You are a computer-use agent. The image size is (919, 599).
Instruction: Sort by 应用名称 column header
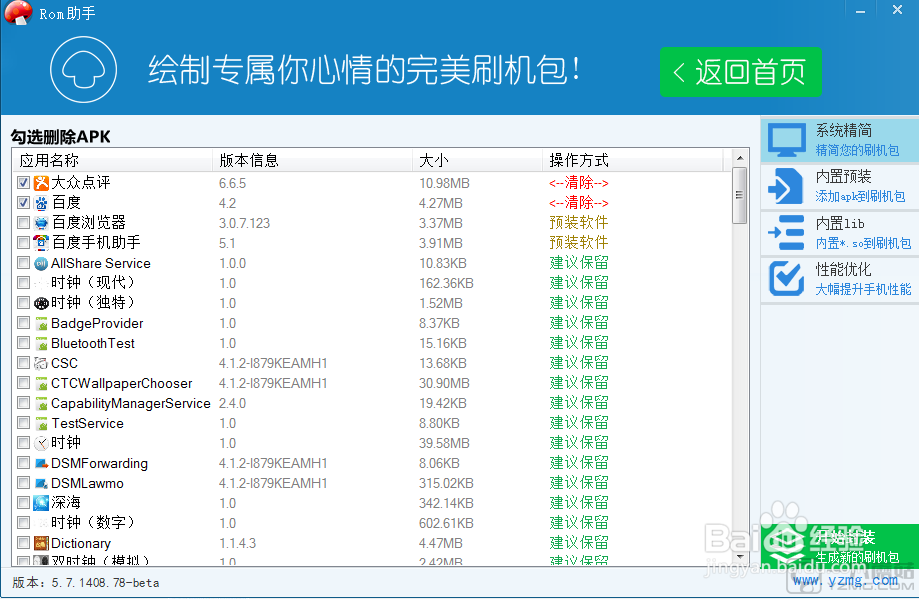(113, 160)
